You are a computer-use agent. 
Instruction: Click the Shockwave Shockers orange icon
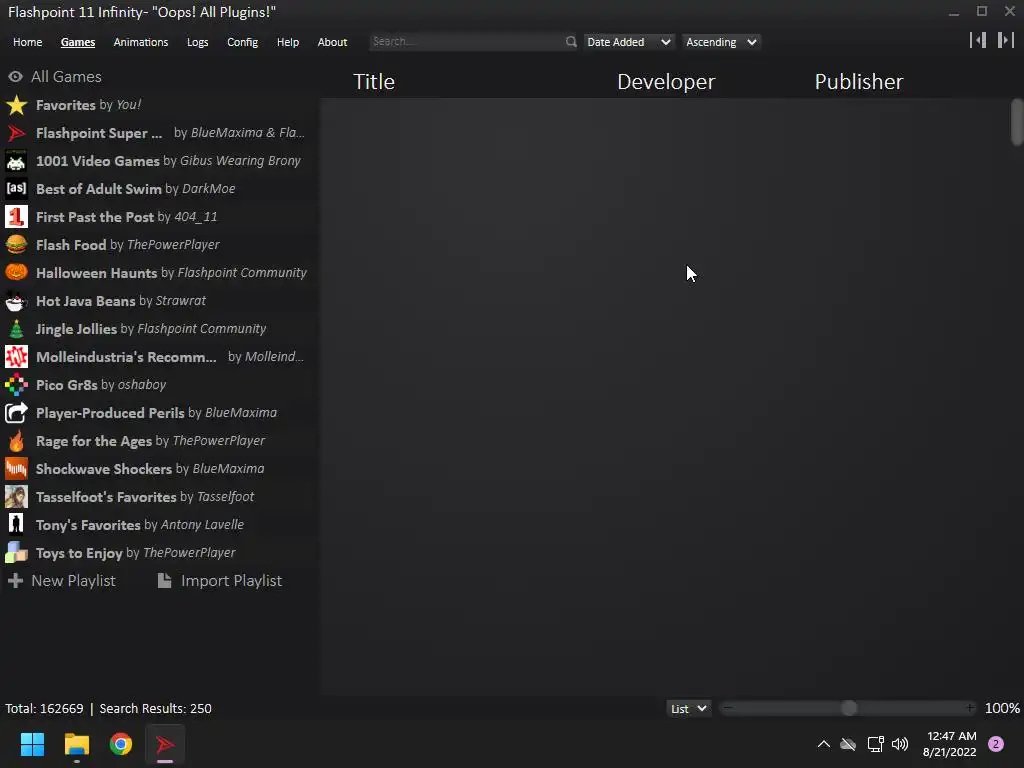tap(16, 469)
